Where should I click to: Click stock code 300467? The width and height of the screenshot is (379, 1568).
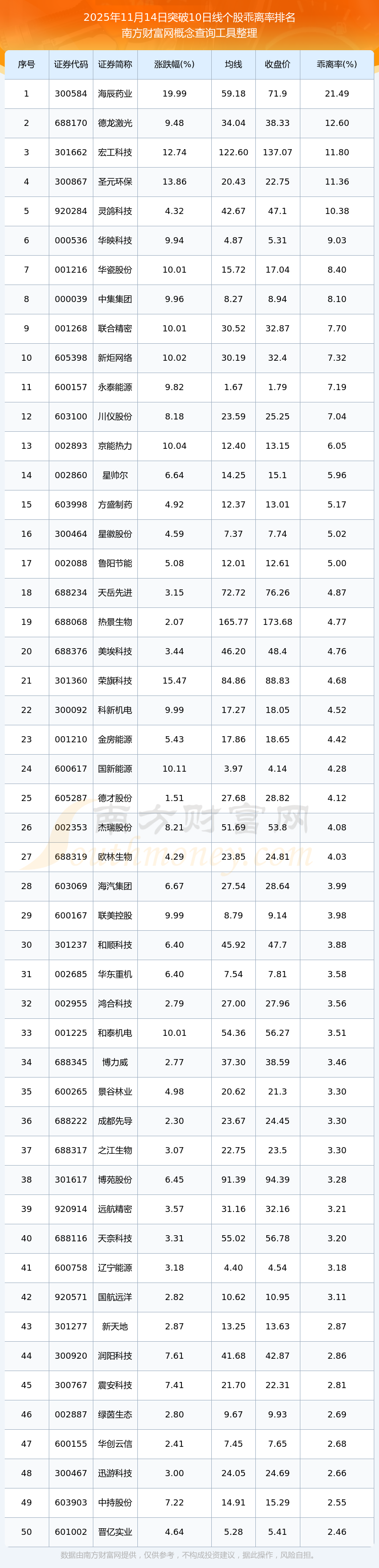click(x=71, y=1473)
